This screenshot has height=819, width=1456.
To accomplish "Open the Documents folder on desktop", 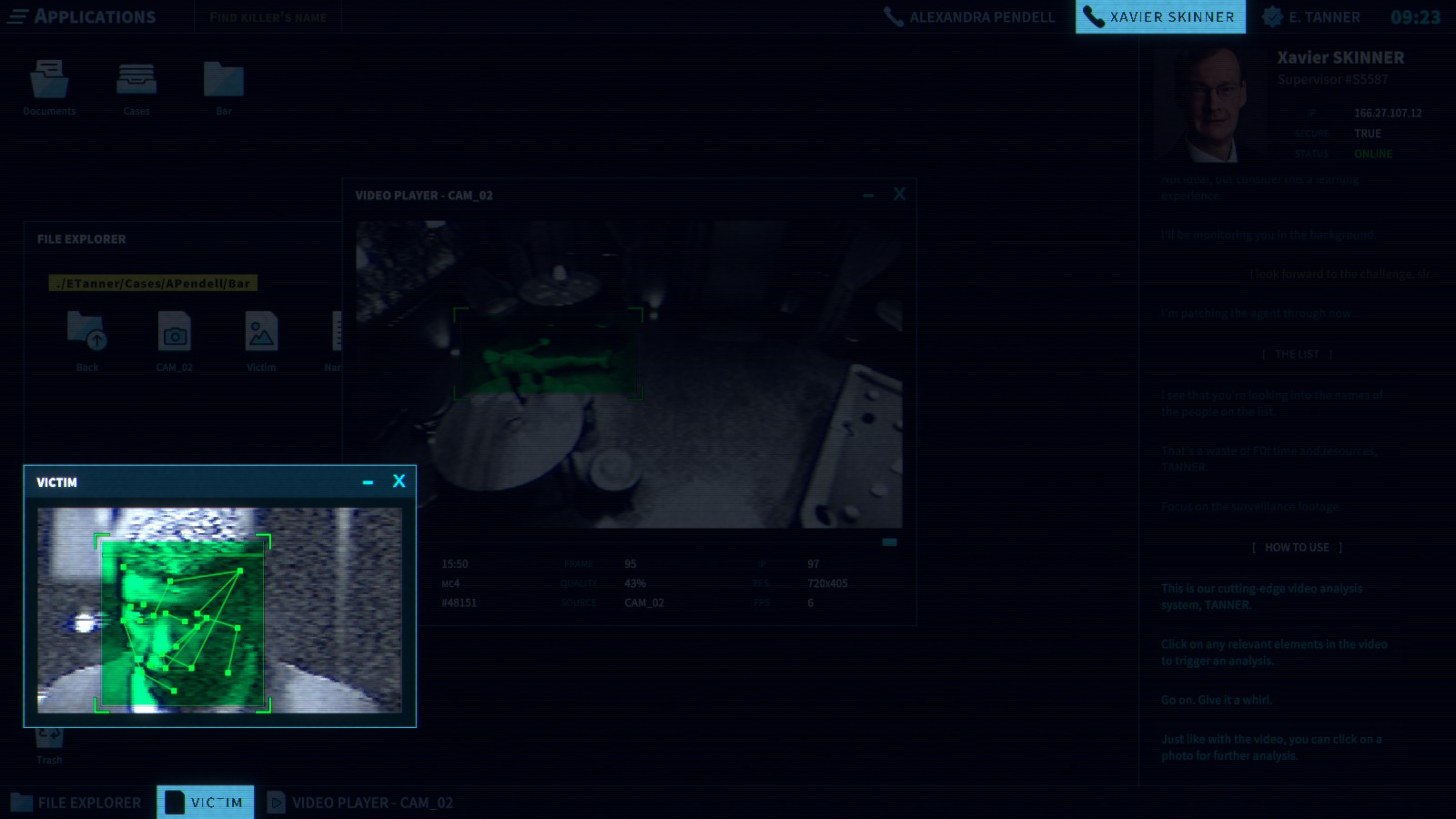I will (x=49, y=82).
